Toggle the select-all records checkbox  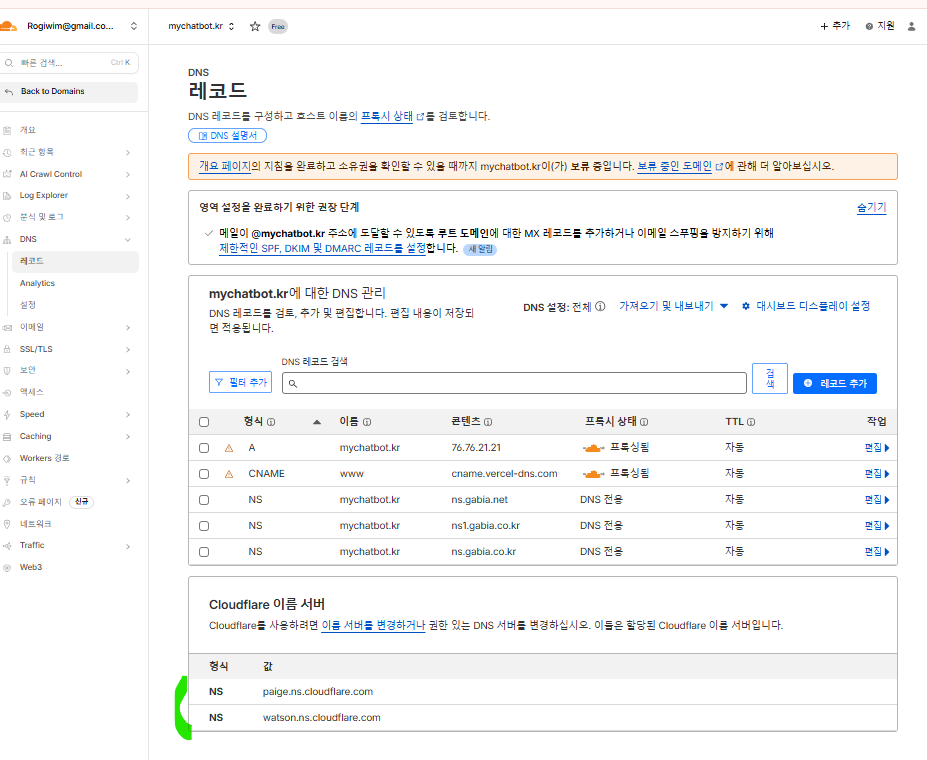tap(204, 422)
